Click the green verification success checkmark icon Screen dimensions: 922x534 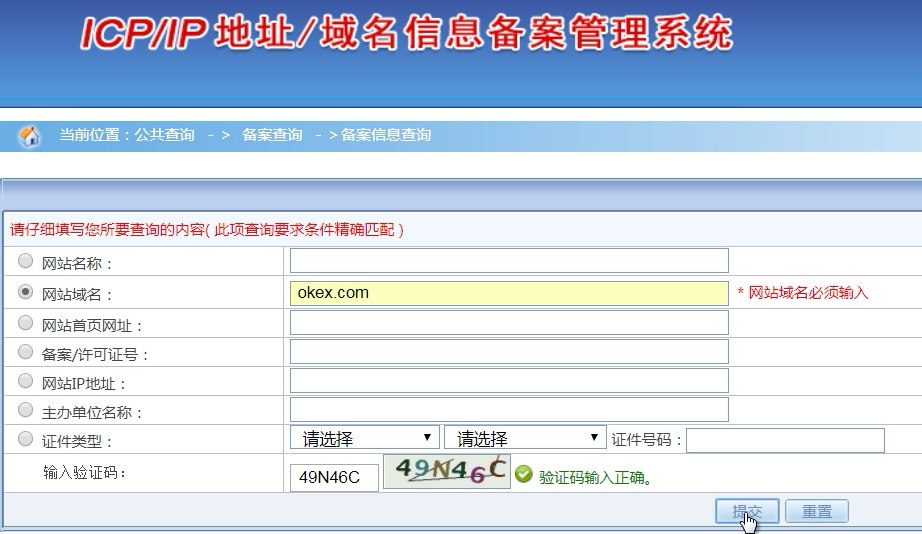pyautogui.click(x=524, y=476)
